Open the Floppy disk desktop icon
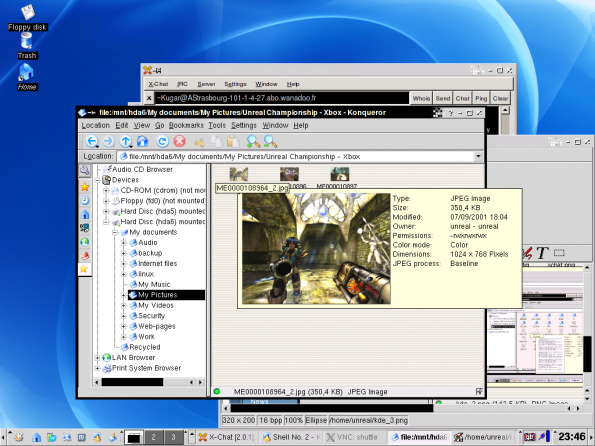595x446 pixels. (27, 18)
